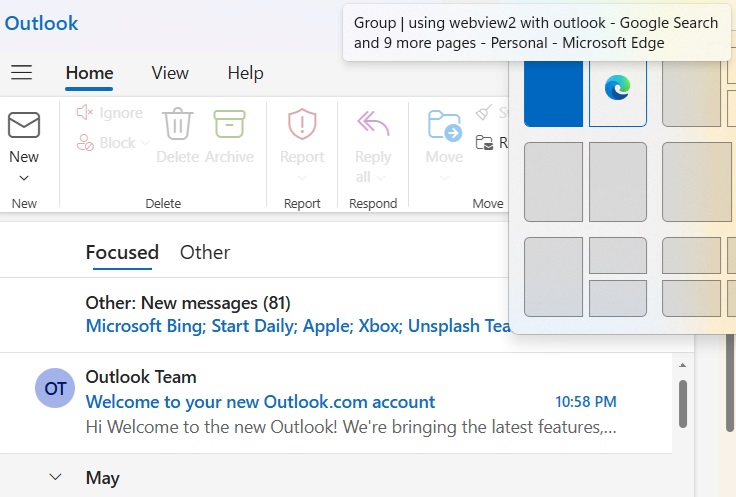Click the message list scrollbar thumb
This screenshot has width=736, height=497.
click(x=683, y=404)
